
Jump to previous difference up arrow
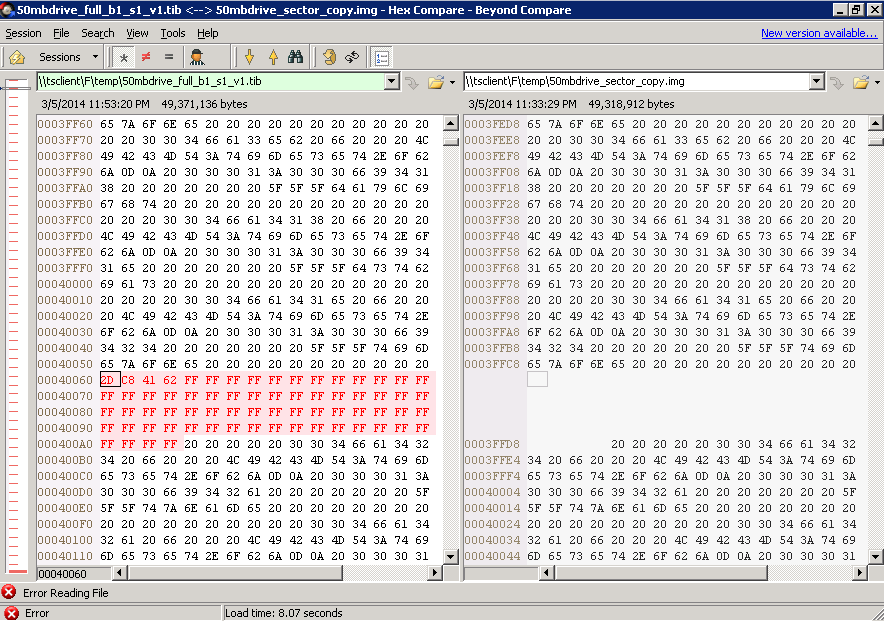point(273,57)
